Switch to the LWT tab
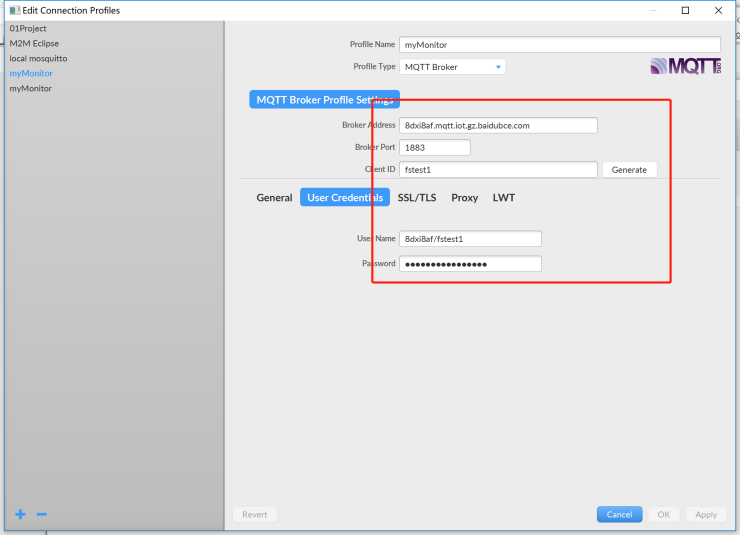 click(504, 198)
